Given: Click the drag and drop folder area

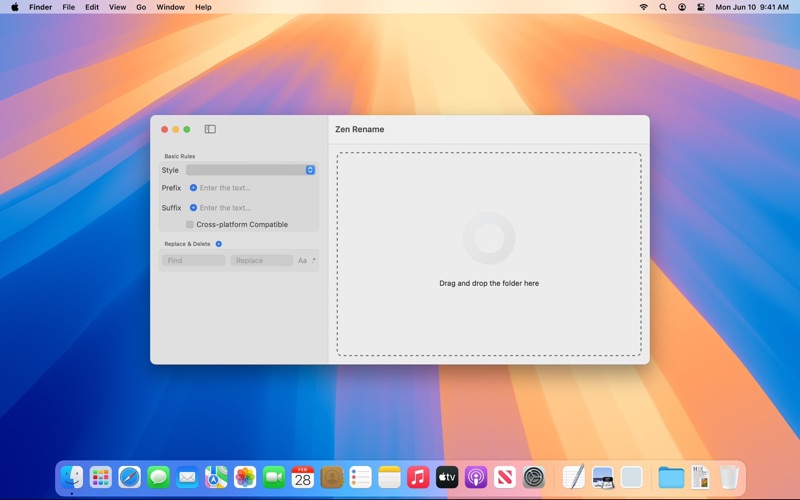Looking at the screenshot, I should pos(489,254).
